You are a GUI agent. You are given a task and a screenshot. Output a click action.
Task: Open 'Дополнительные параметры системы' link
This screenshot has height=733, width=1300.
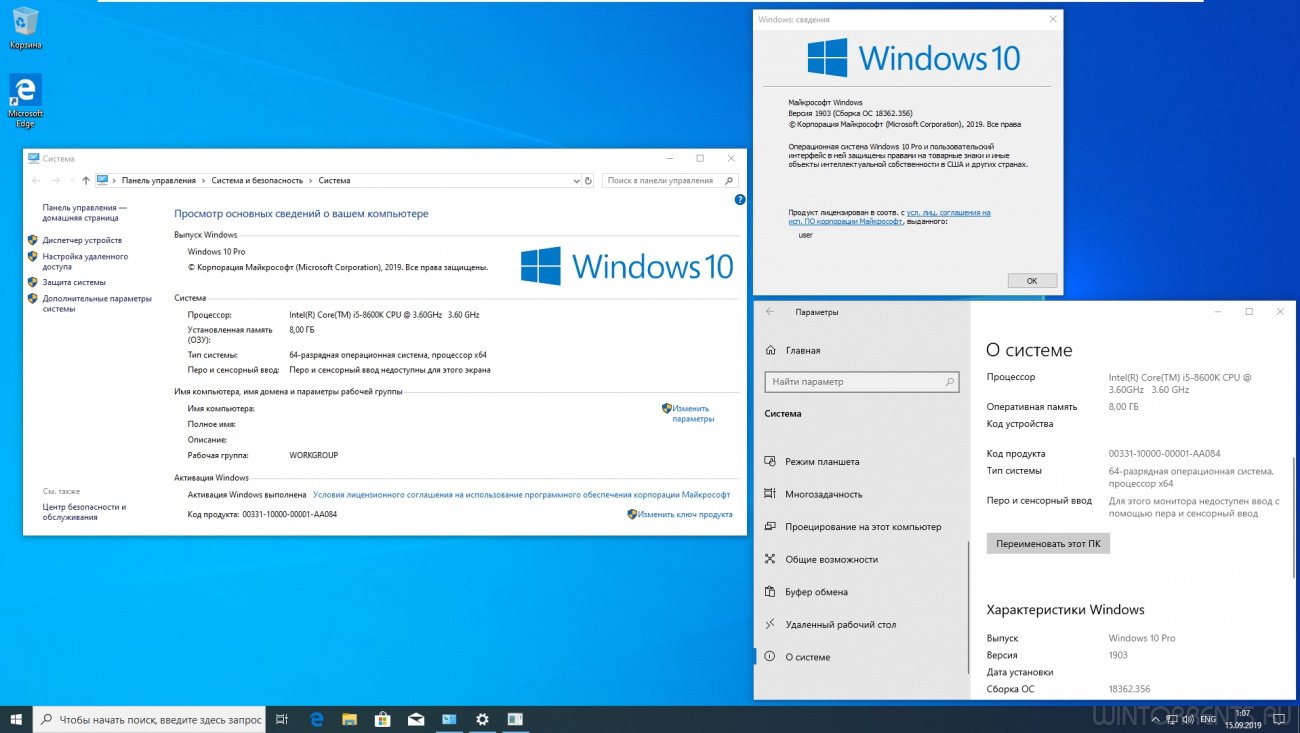pos(97,303)
